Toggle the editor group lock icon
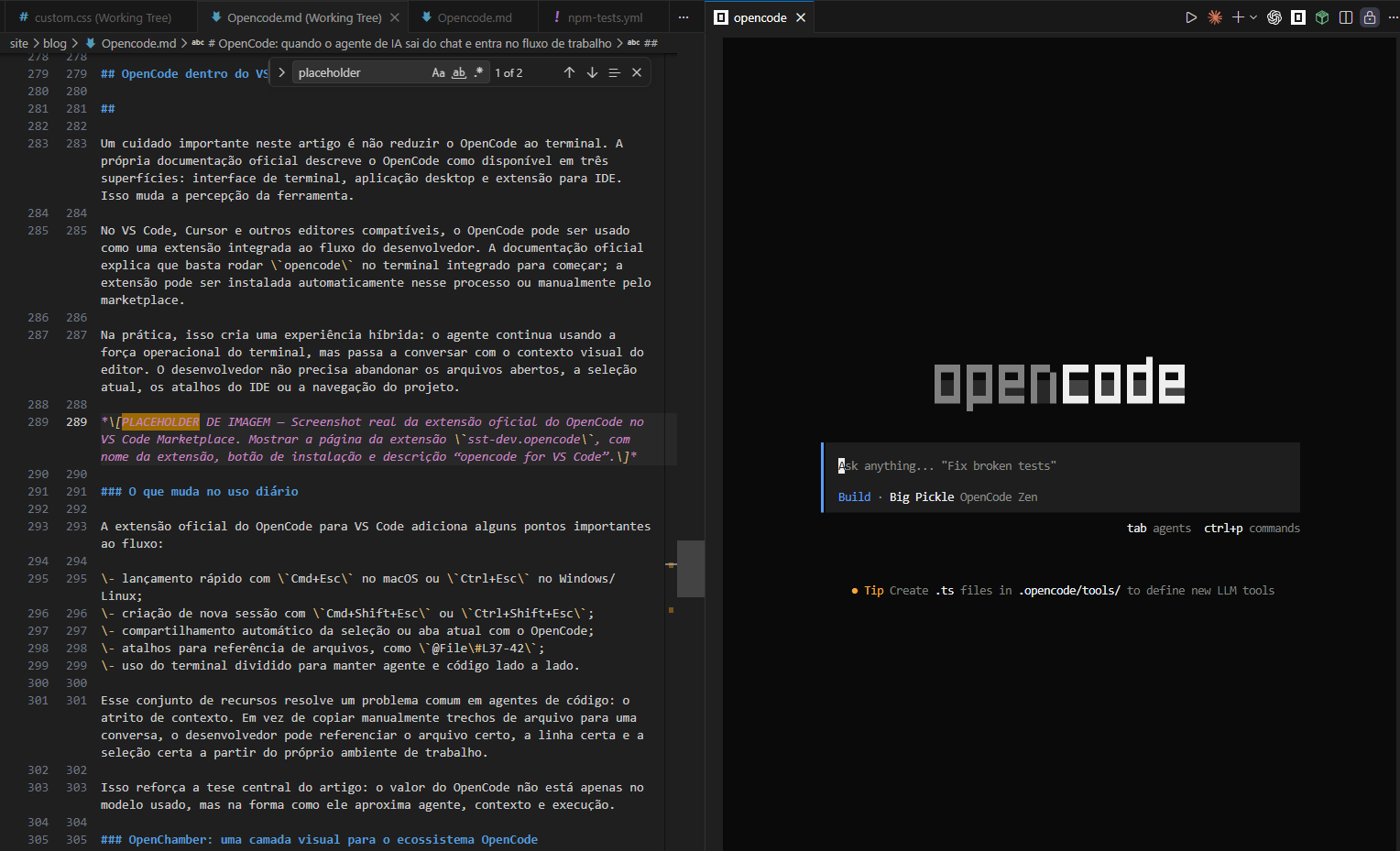The height and width of the screenshot is (851, 1400). click(x=1370, y=17)
